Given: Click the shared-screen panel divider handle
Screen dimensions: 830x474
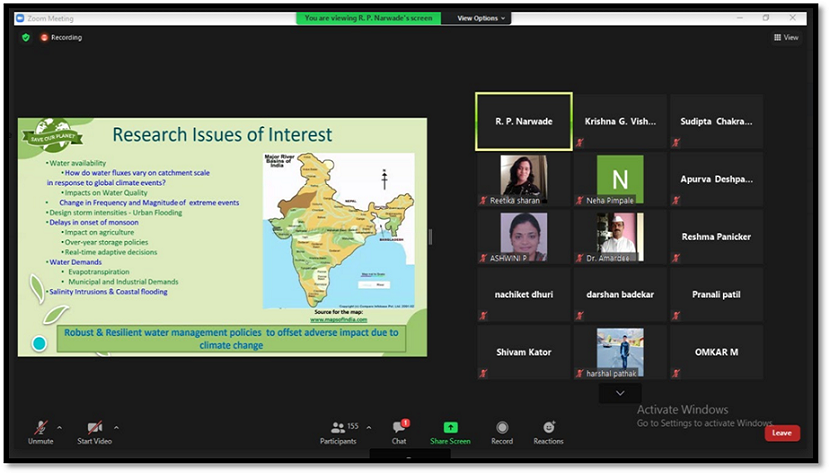Looking at the screenshot, I should (431, 237).
